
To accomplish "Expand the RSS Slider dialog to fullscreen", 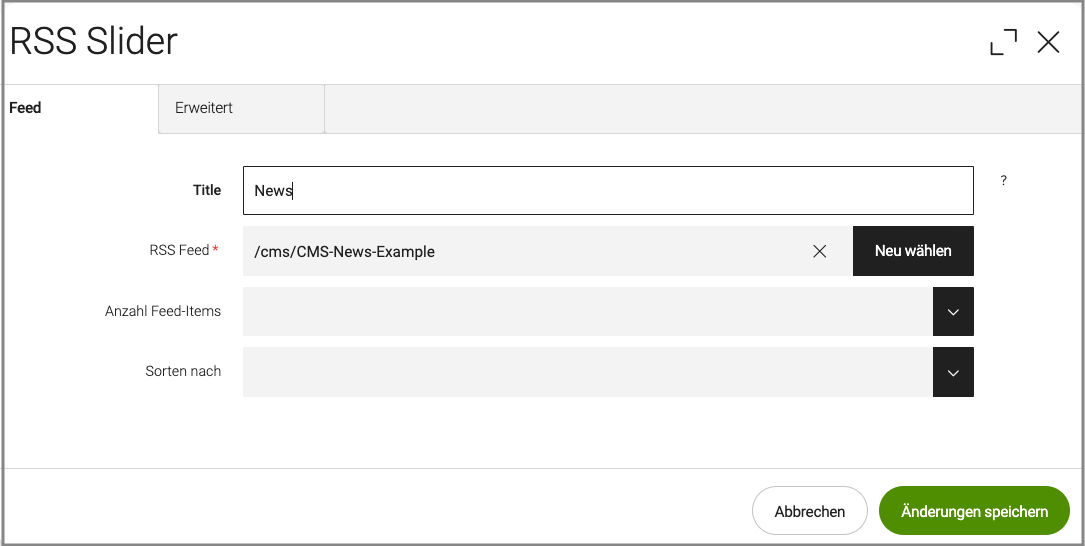I will 1003,42.
